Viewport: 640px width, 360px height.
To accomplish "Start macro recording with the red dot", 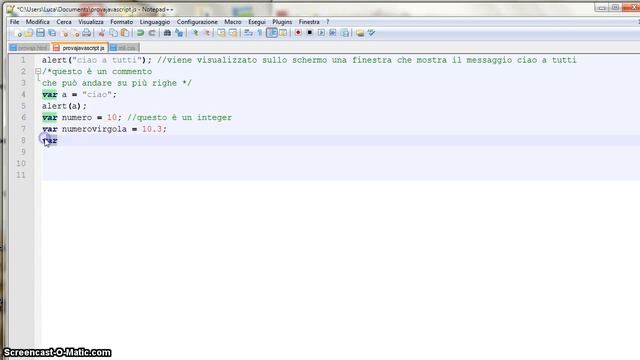I will point(298,33).
